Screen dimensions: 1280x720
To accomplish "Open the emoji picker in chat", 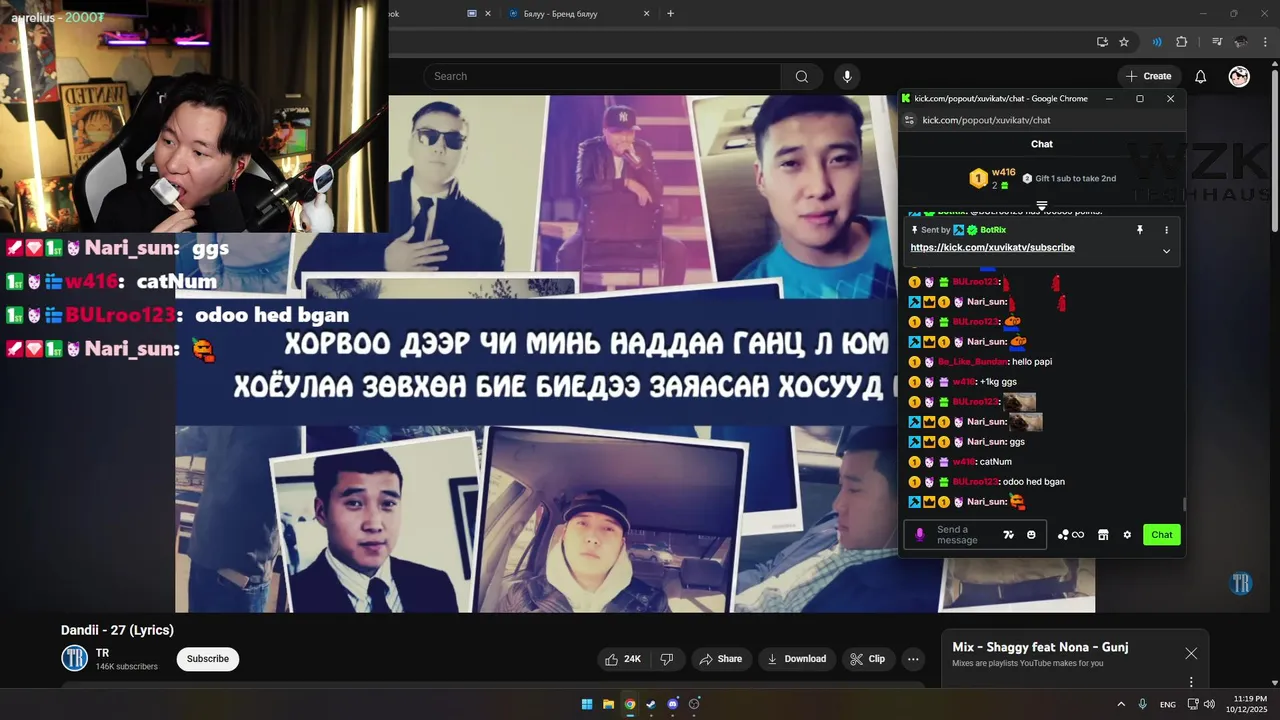I will coord(1031,535).
